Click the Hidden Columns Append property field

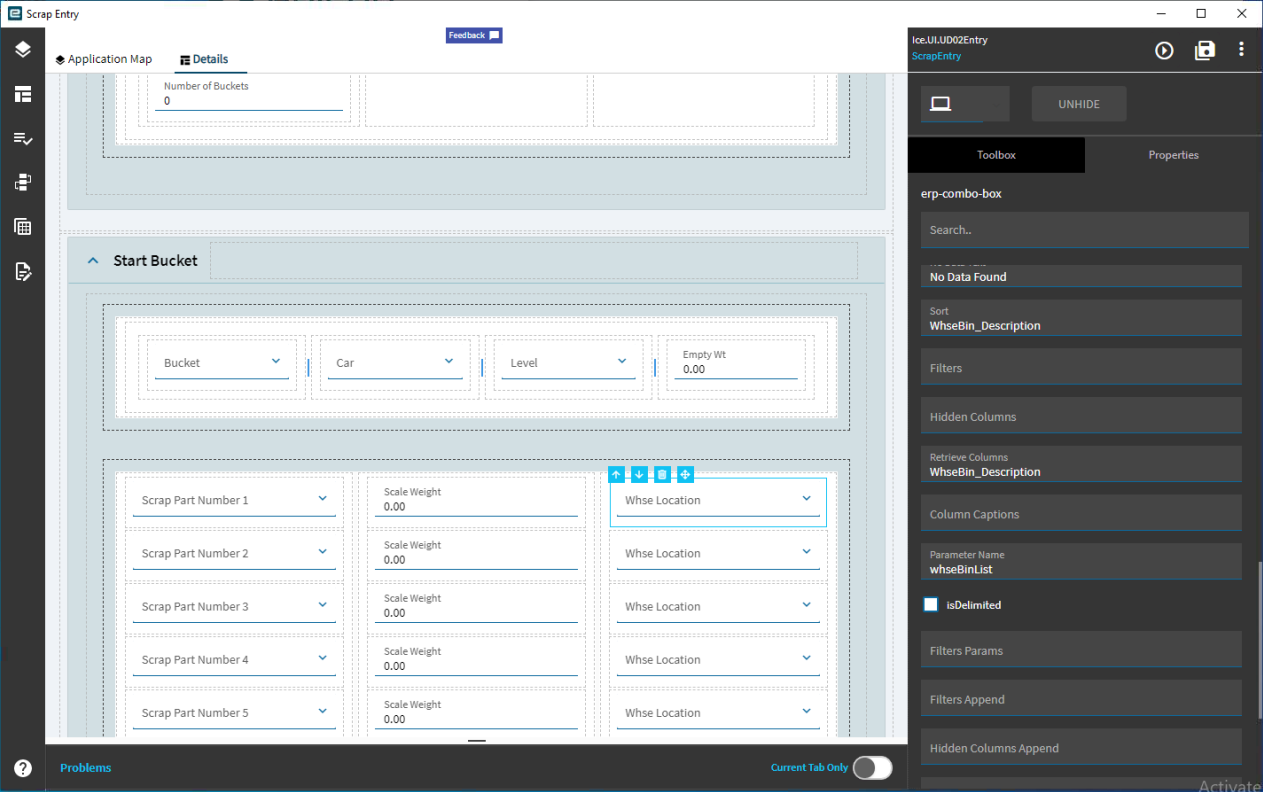coord(1081,747)
